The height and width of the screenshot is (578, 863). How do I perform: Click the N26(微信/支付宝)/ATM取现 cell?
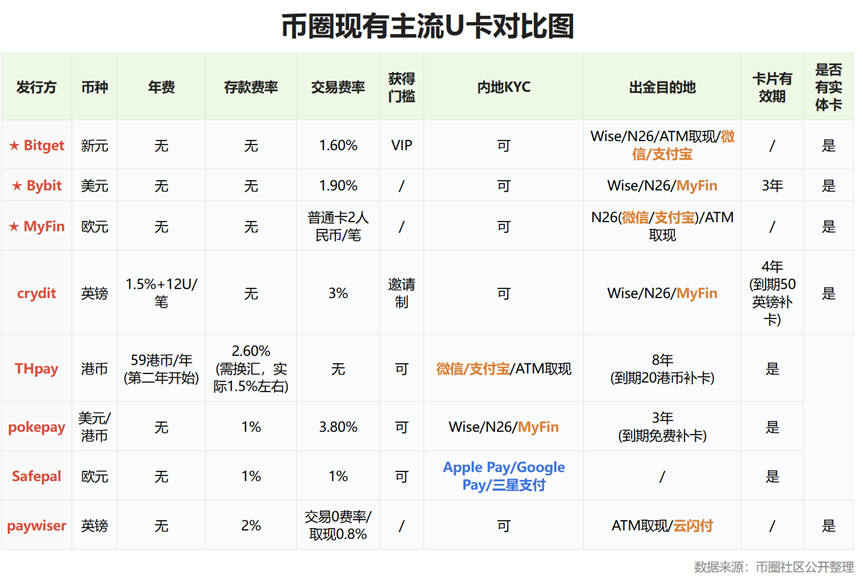[662, 226]
